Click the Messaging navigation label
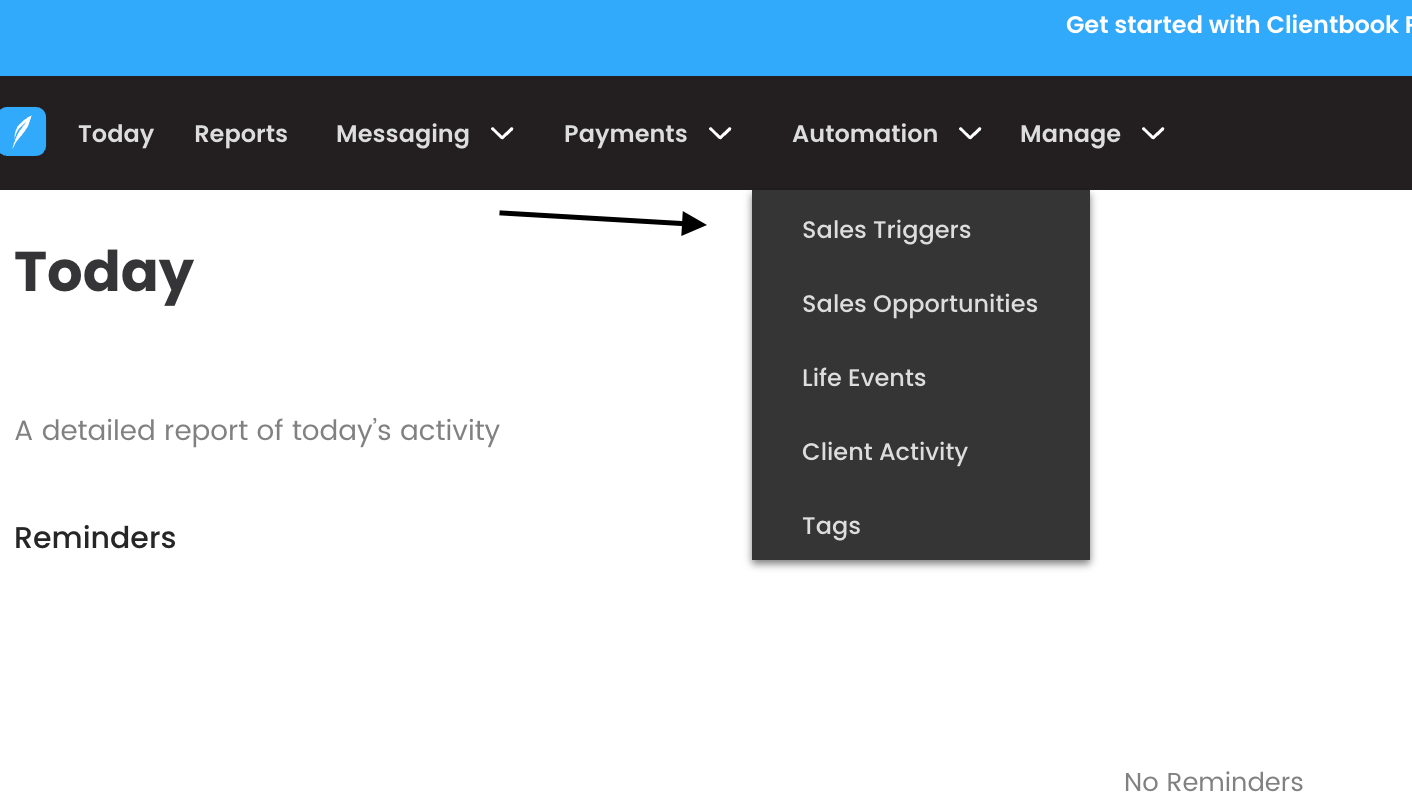1412x806 pixels. (402, 133)
